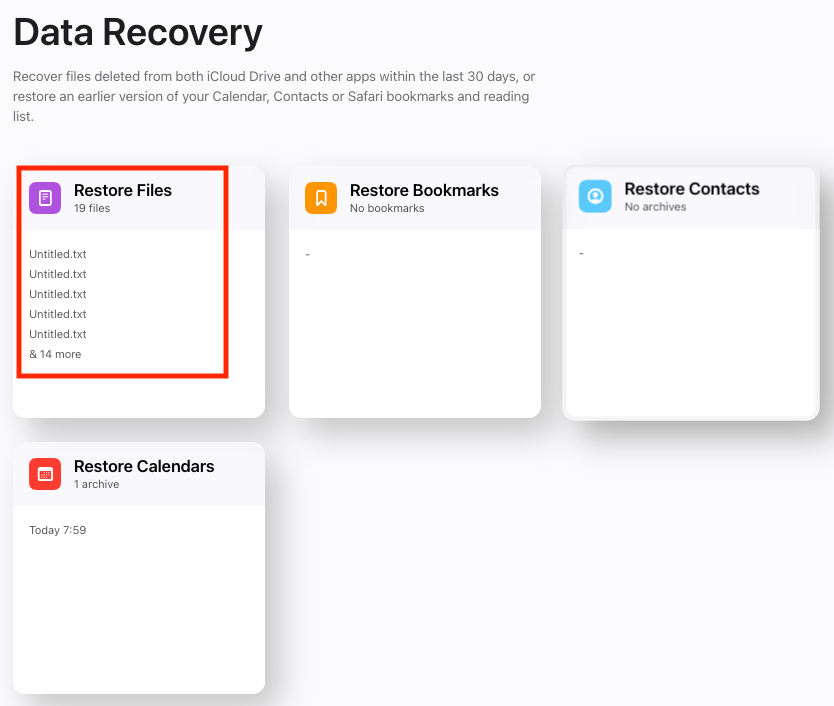Click the dash placeholder under Restore Bookmarks
834x706 pixels.
[307, 253]
